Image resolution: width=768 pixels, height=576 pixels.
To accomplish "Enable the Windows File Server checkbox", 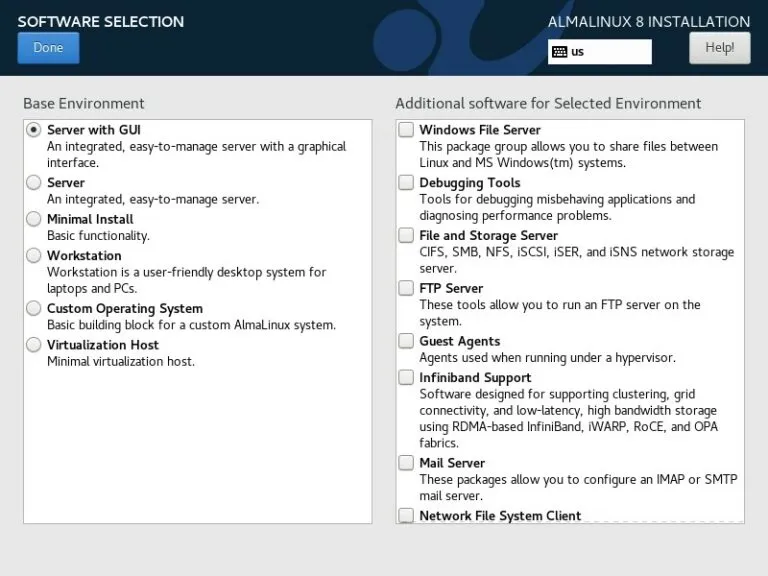I will 406,130.
